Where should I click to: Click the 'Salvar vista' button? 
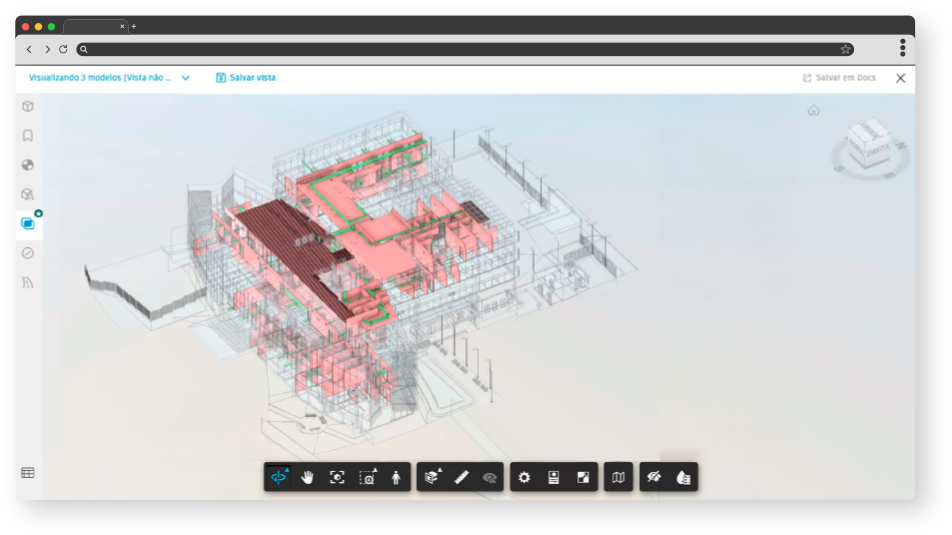246,78
